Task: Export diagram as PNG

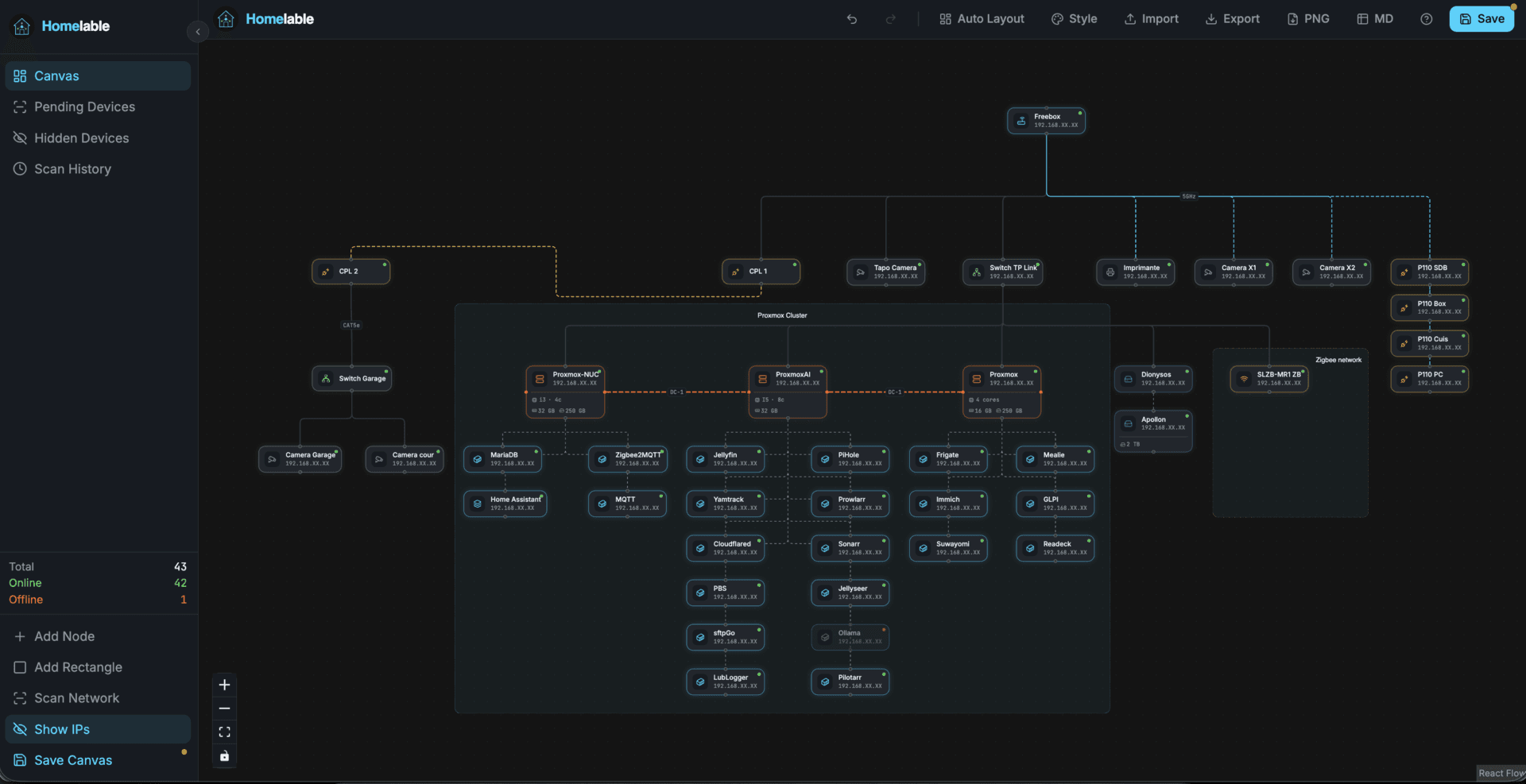Action: 1307,18
